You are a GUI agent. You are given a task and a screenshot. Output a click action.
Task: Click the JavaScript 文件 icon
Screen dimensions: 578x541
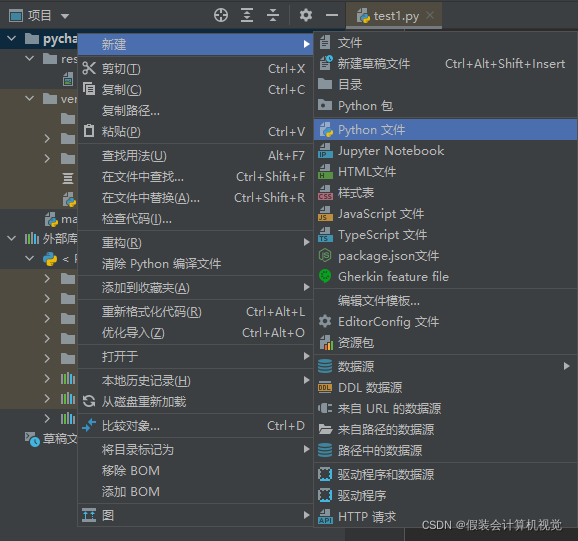(325, 214)
